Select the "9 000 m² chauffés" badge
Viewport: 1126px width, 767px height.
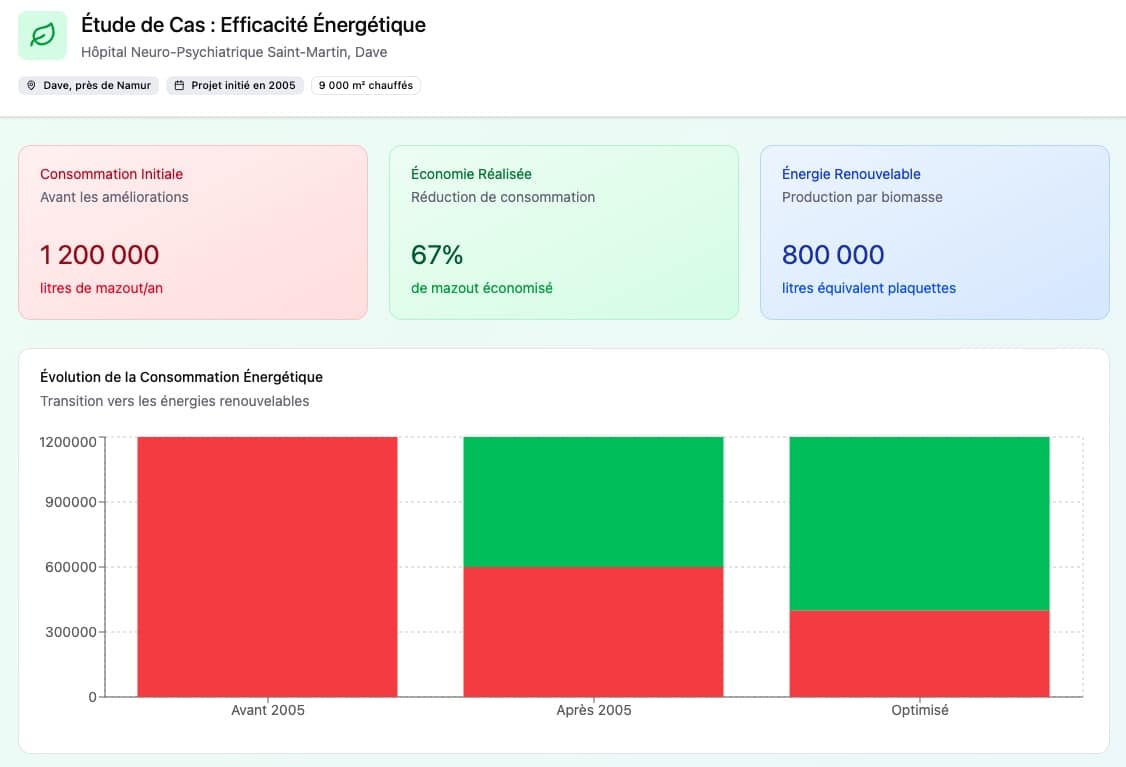[366, 86]
